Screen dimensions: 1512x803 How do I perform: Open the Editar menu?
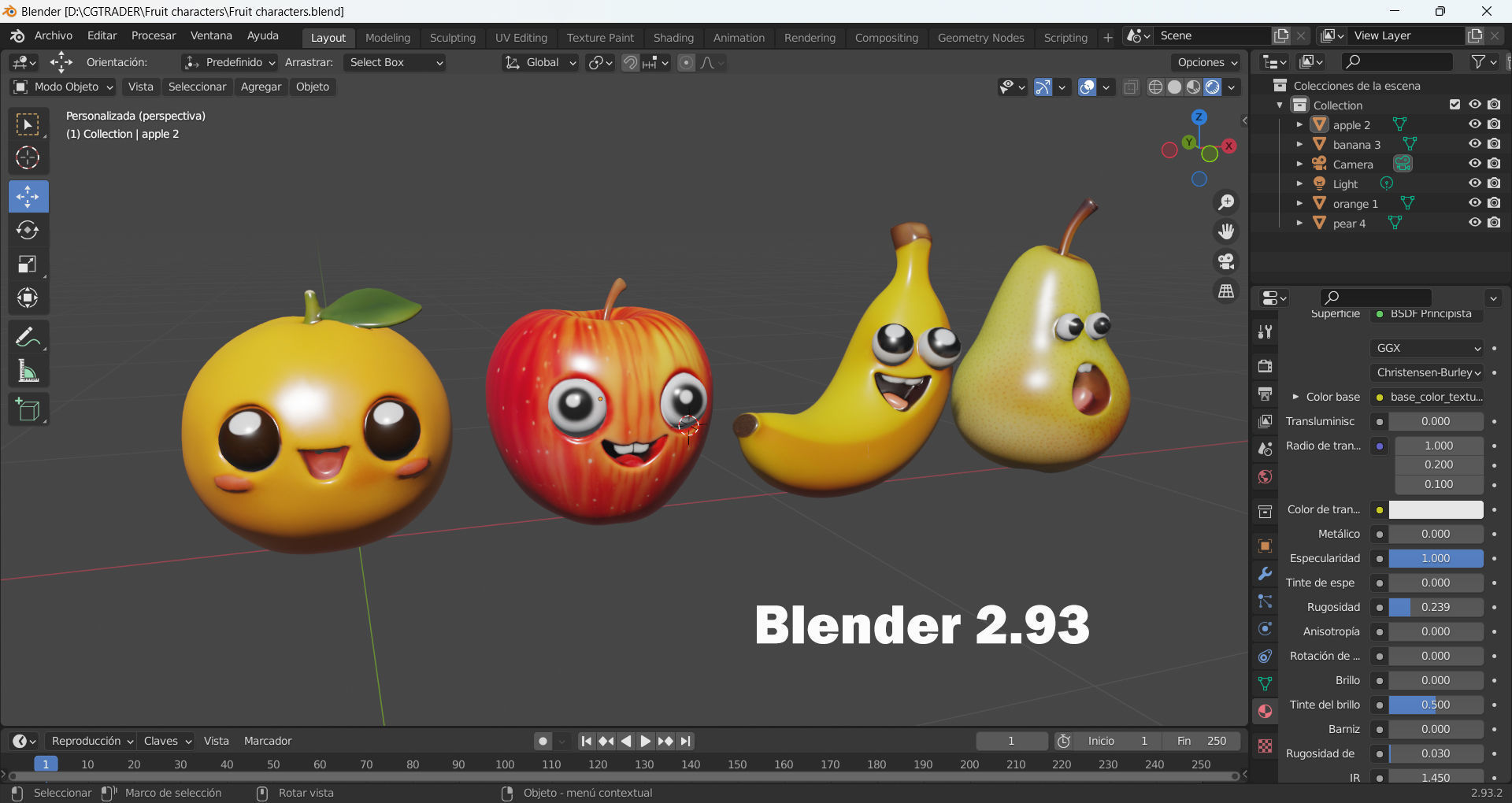tap(102, 35)
